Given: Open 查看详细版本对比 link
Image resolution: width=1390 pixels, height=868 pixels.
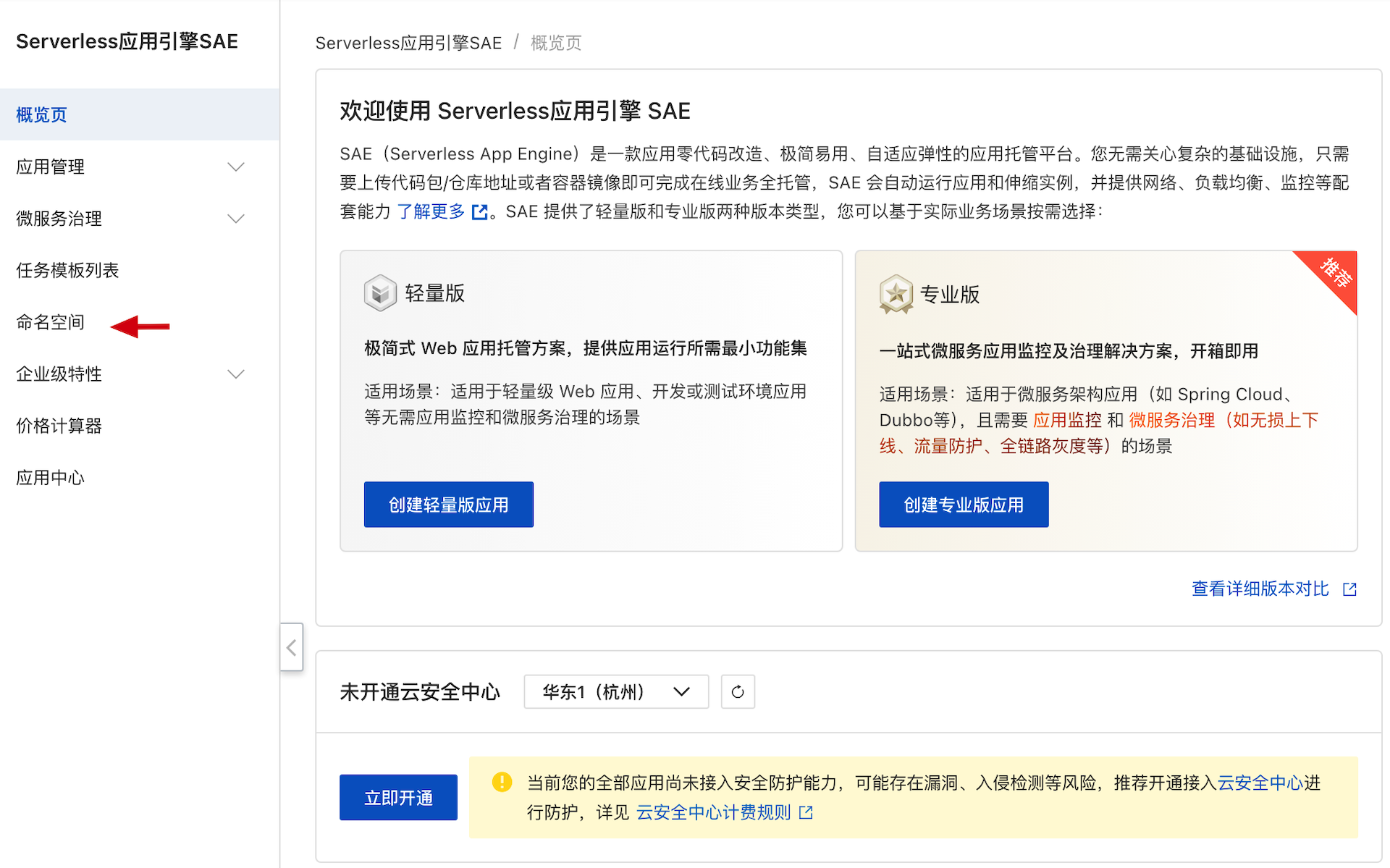Looking at the screenshot, I should (1260, 589).
